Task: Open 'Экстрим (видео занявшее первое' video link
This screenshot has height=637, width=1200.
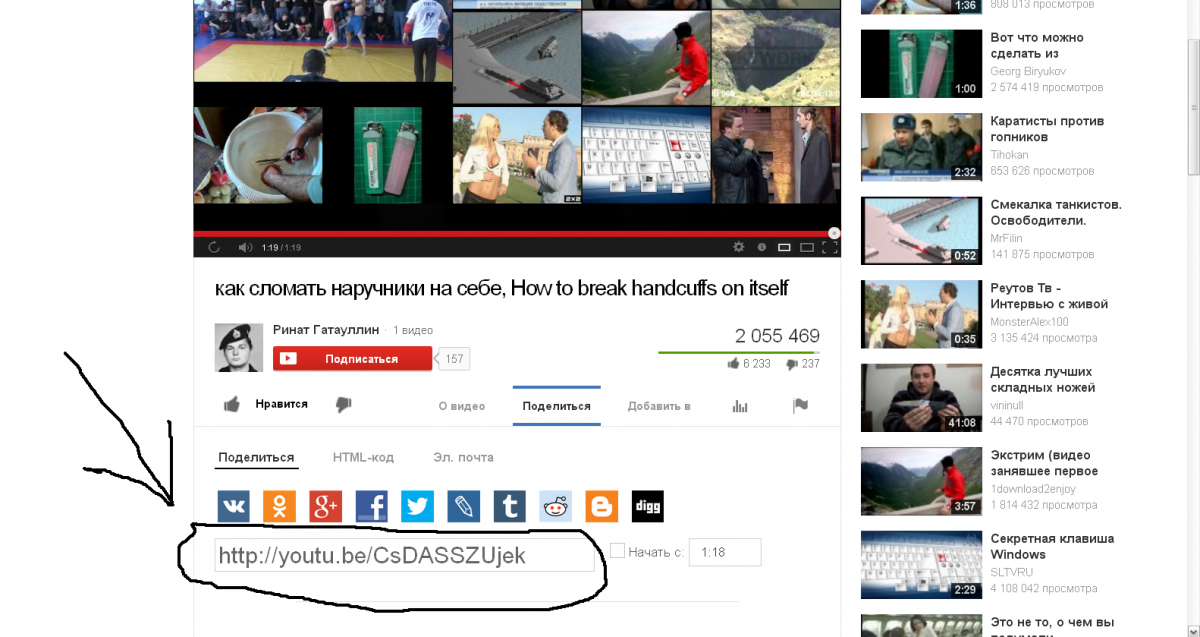Action: tap(1044, 463)
